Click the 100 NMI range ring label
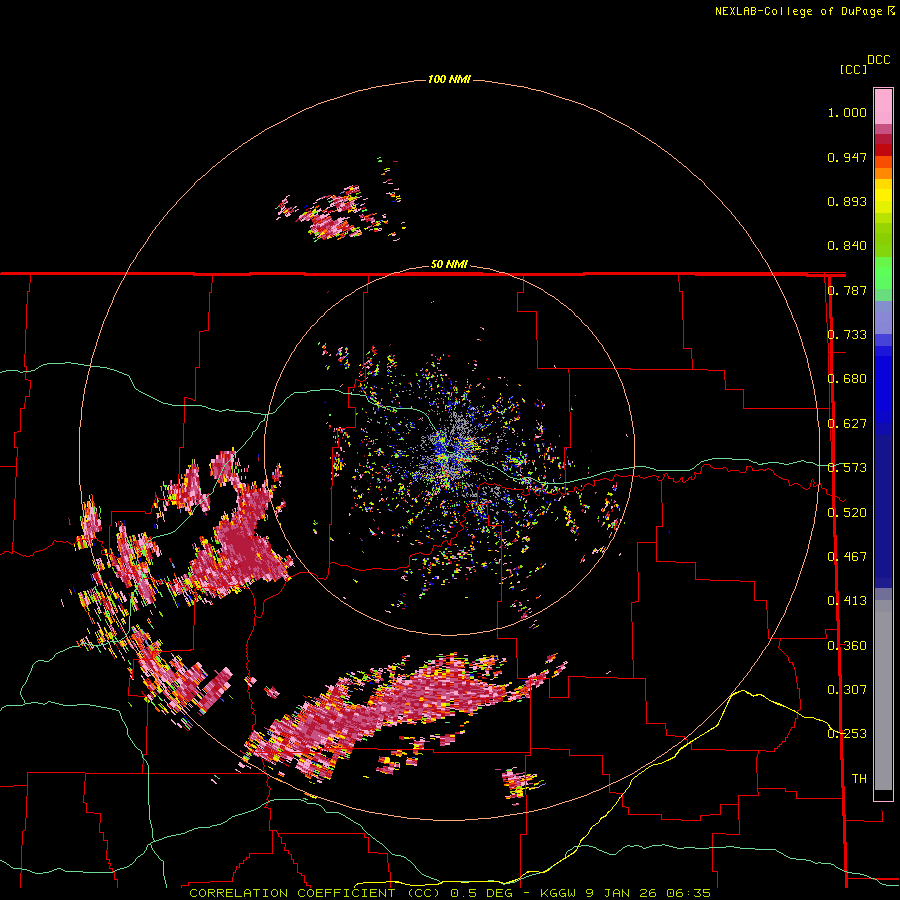The width and height of the screenshot is (900, 900). tap(449, 79)
